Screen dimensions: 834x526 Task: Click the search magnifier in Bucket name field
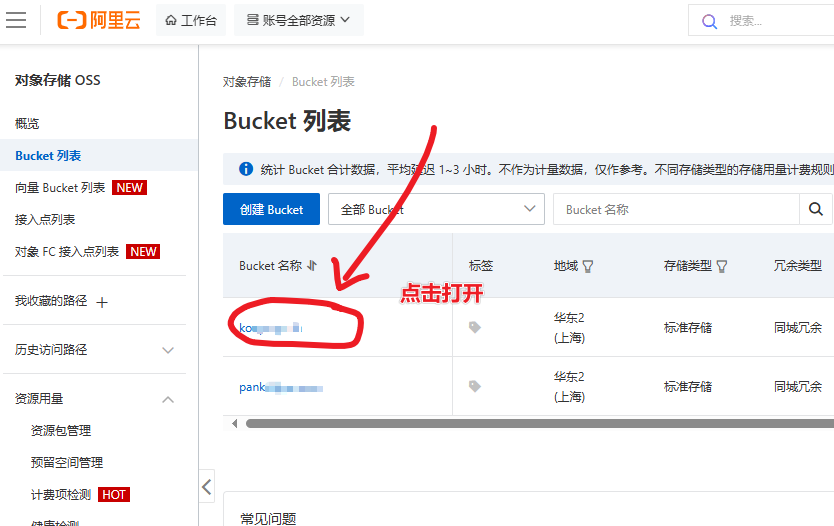coord(816,209)
